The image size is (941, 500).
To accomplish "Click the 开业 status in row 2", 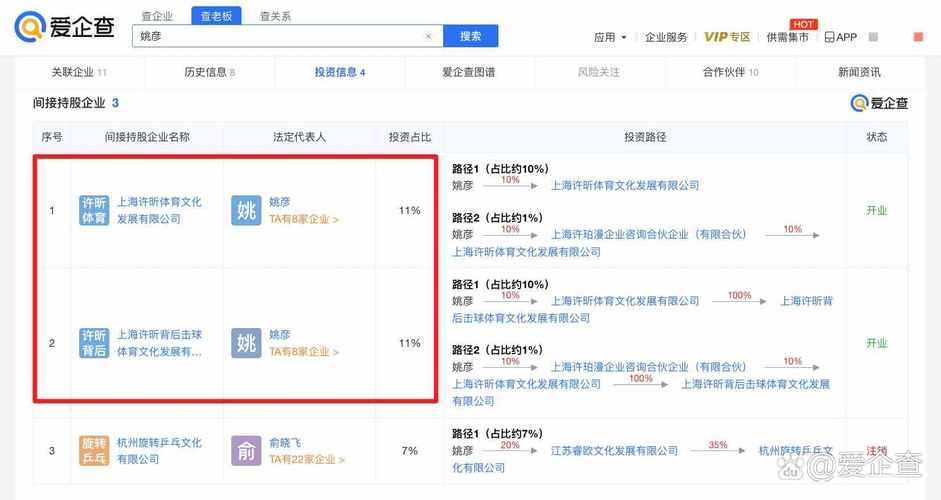I will [876, 343].
